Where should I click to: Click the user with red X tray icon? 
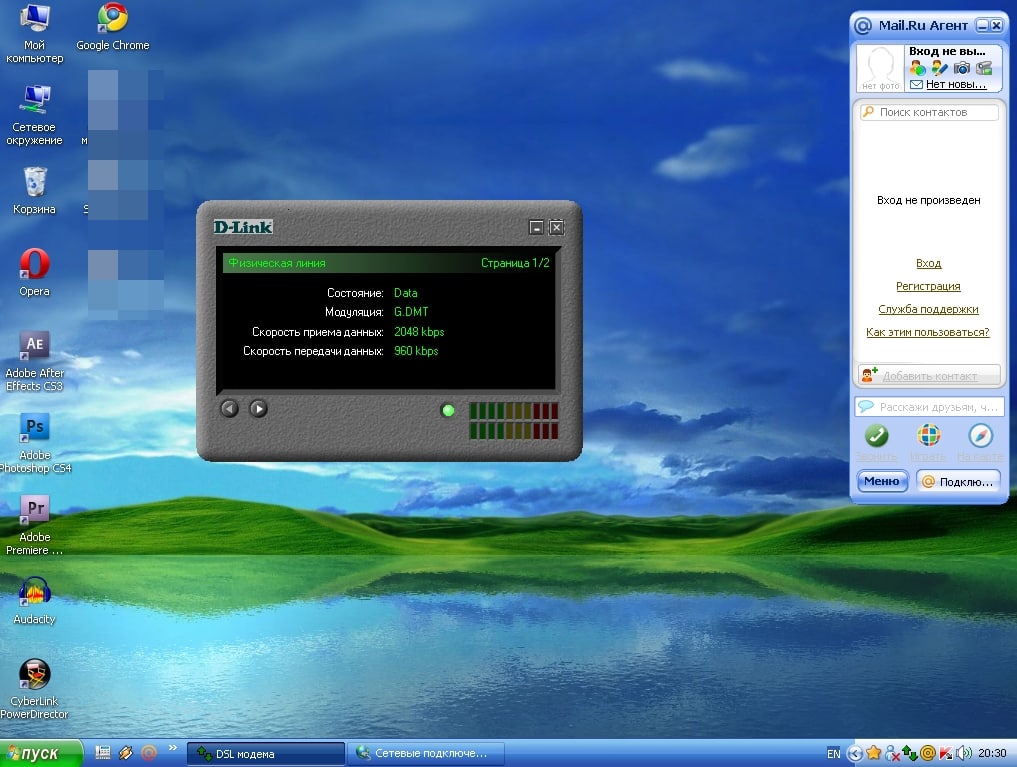892,753
